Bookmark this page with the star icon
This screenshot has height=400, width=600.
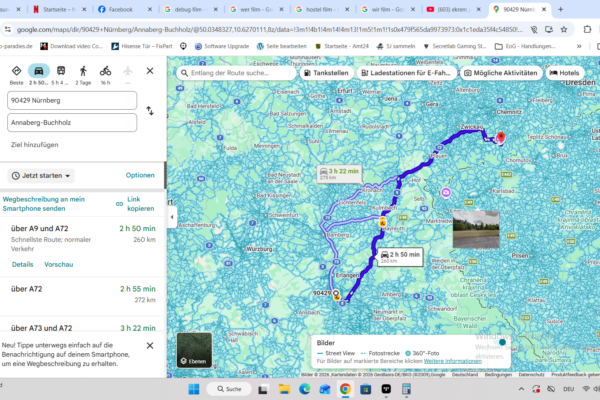[564, 29]
